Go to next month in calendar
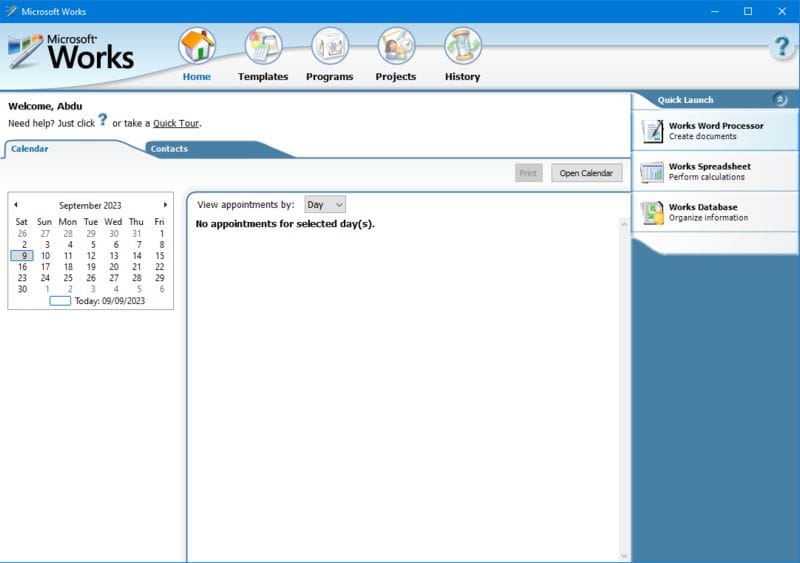Viewport: 800px width, 563px height. (x=165, y=205)
